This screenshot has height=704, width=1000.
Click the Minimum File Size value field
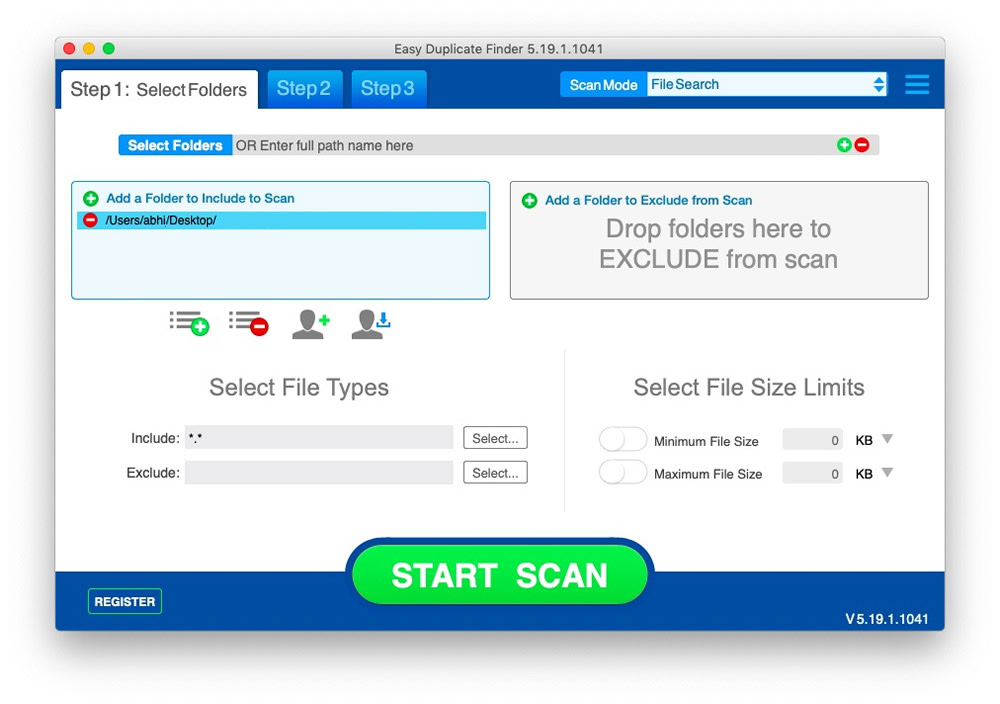tap(812, 440)
